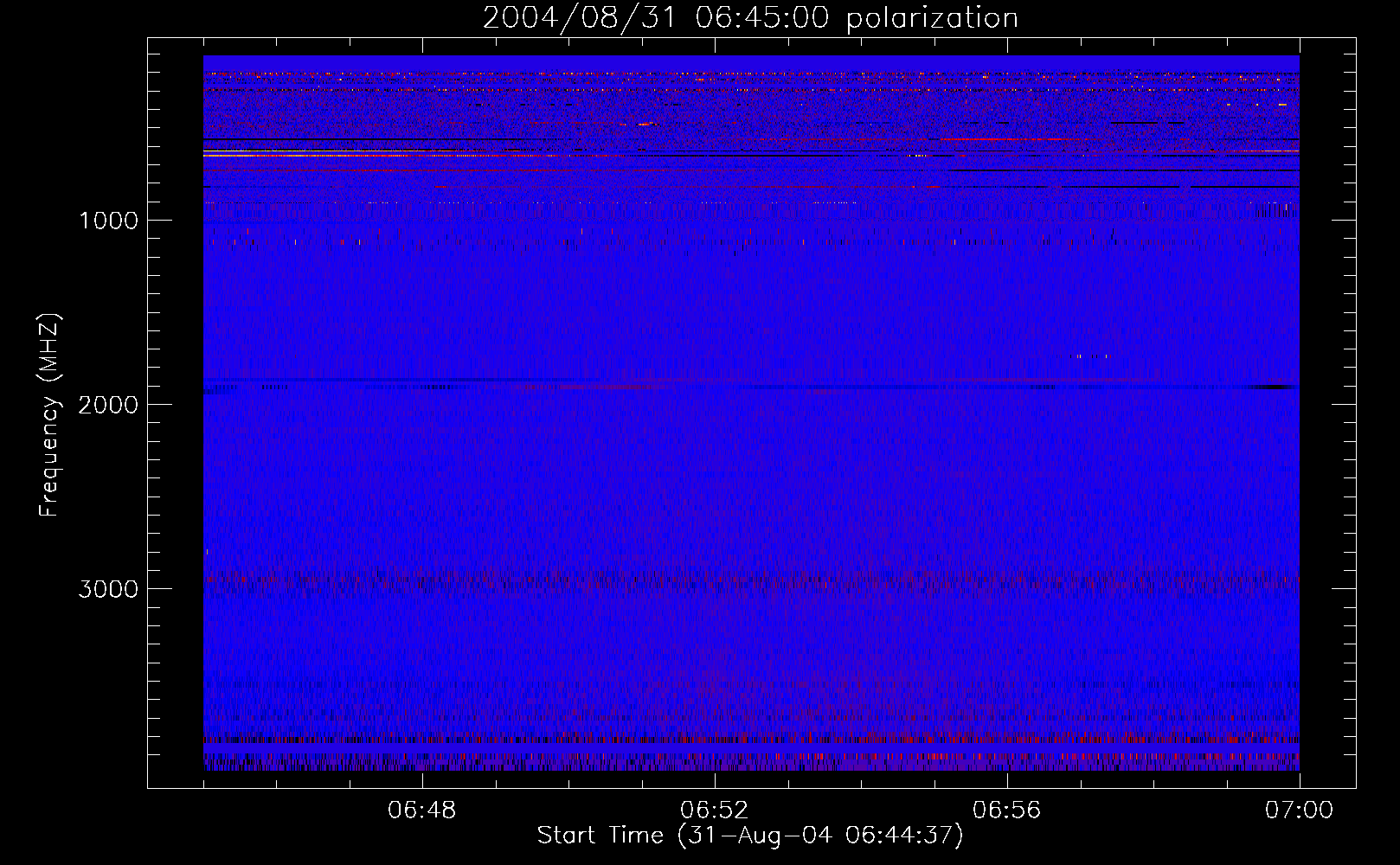Click the small yellow dots near 06:57
The image size is (1400, 865).
click(1091, 356)
